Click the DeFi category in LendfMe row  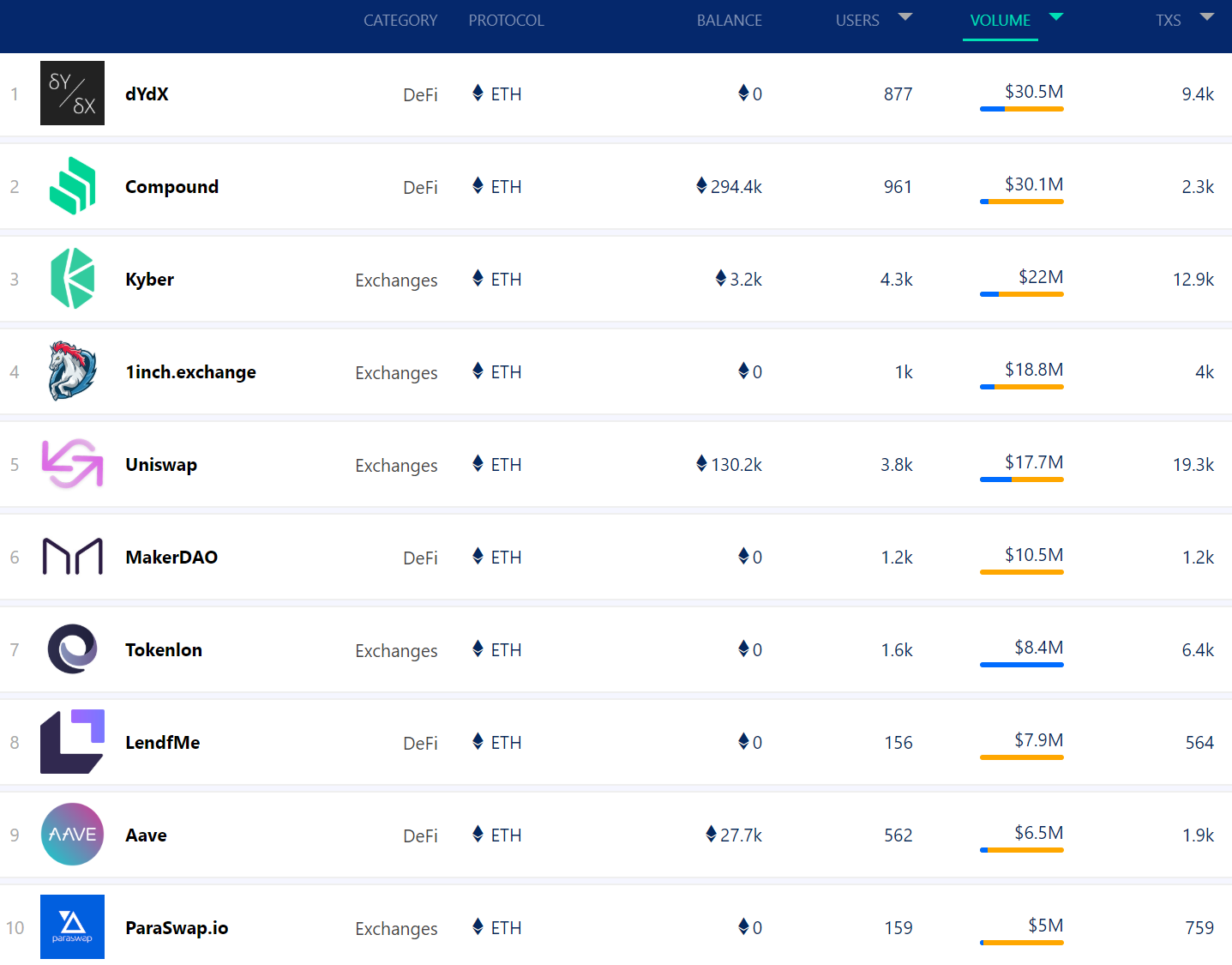coord(420,743)
